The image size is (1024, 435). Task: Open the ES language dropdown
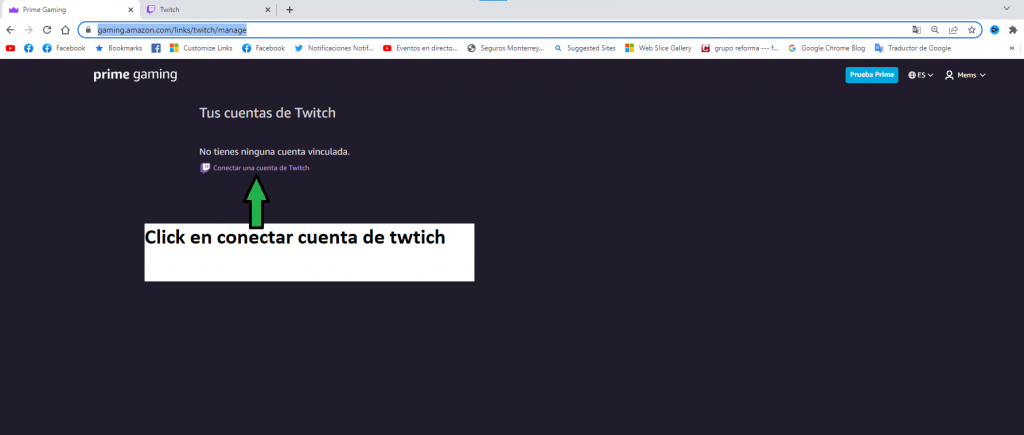click(920, 75)
